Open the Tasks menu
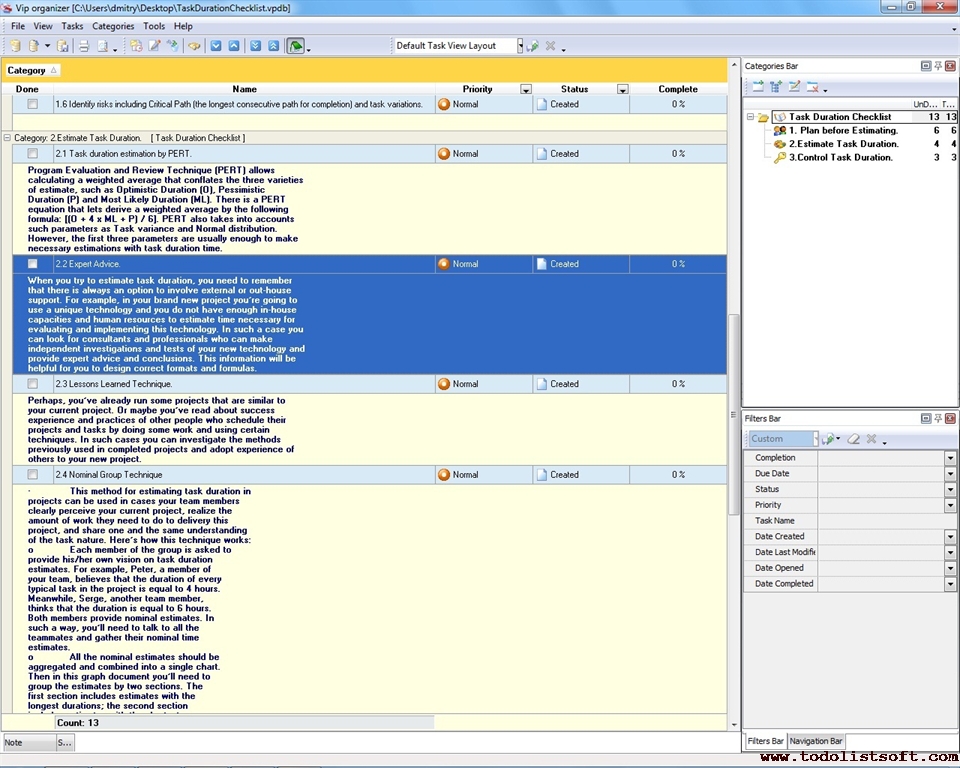Image resolution: width=960 pixels, height=768 pixels. 72,26
